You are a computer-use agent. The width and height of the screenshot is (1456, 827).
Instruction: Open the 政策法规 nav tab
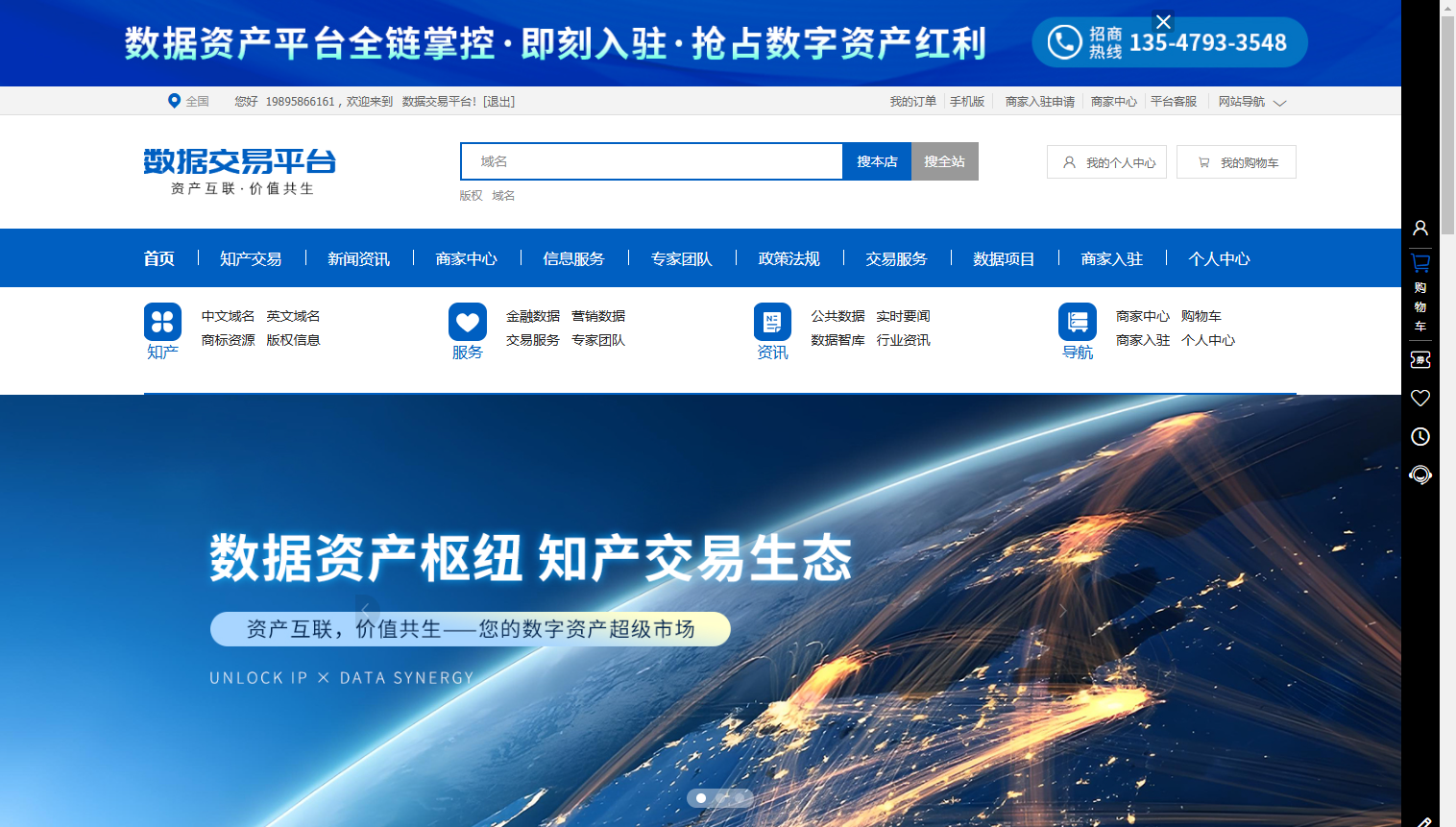point(789,258)
